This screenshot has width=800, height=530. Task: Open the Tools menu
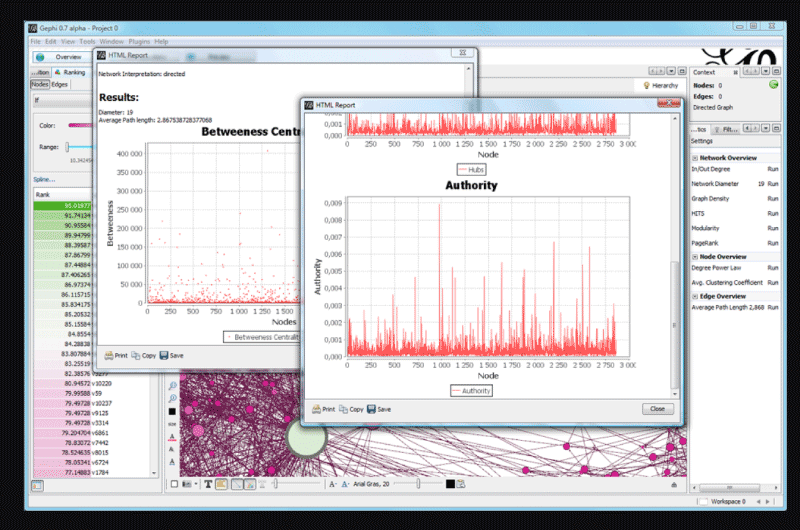click(87, 42)
